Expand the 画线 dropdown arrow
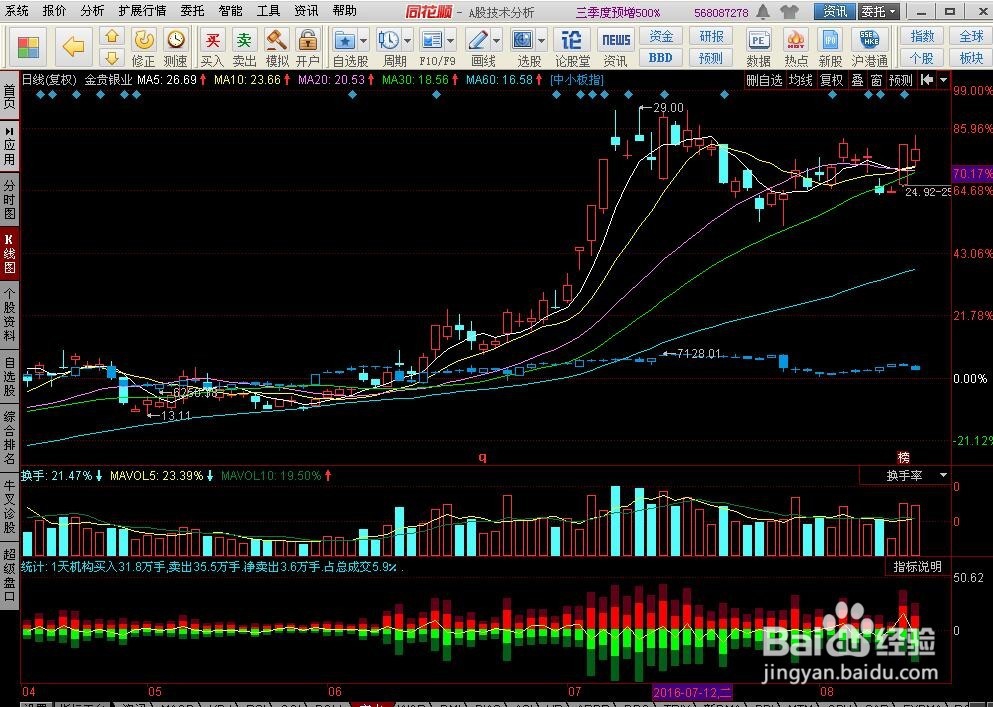993x707 pixels. tap(496, 41)
